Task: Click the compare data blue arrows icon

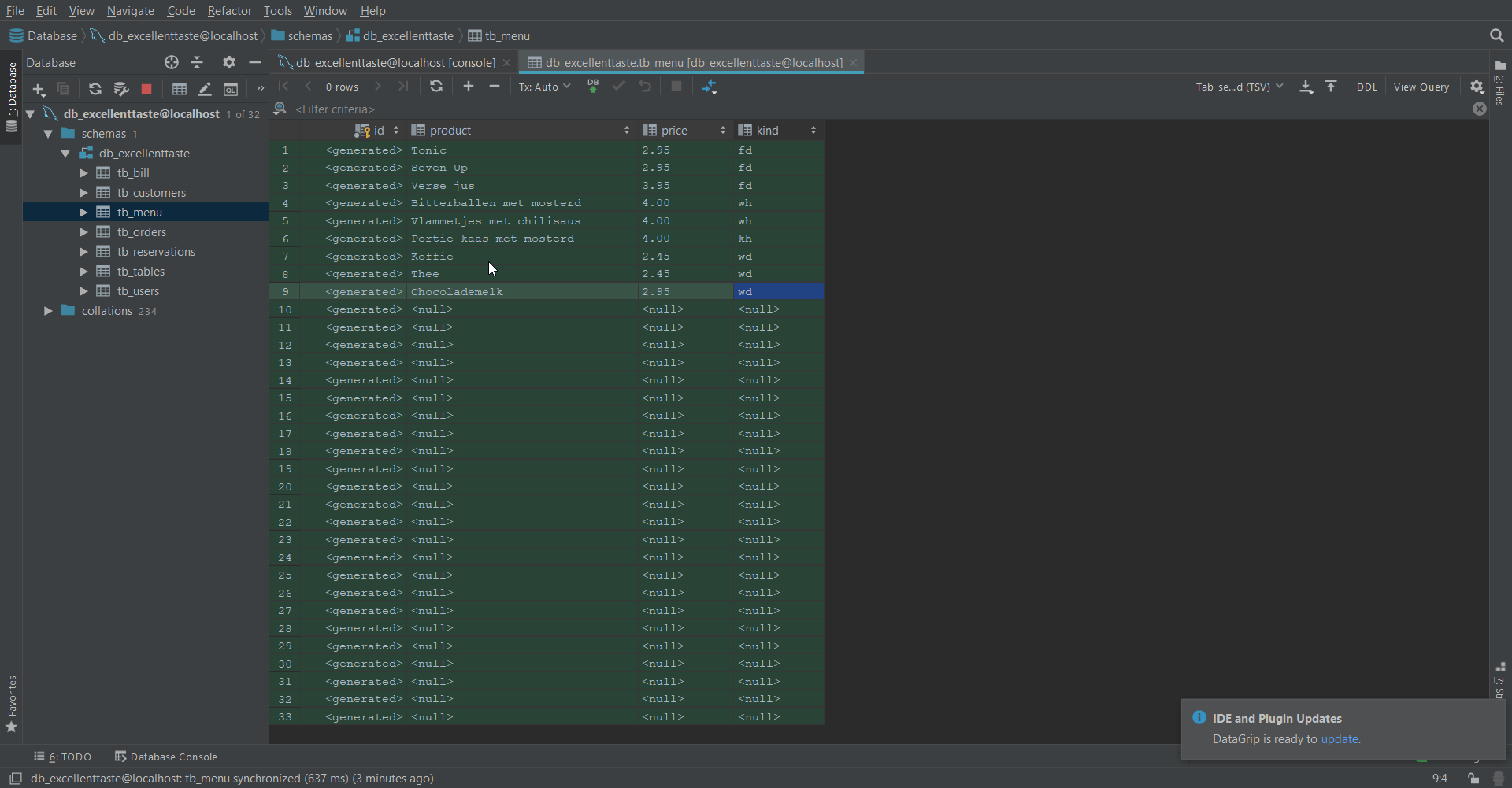Action: pyautogui.click(x=710, y=87)
